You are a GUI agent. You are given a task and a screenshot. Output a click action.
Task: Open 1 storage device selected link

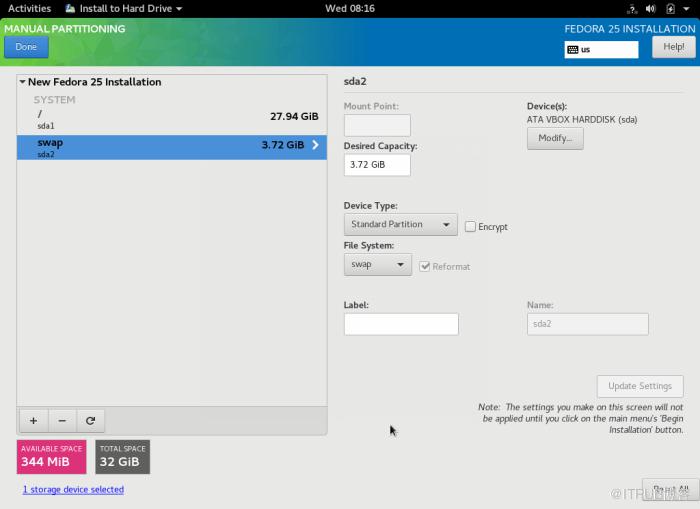coord(73,489)
